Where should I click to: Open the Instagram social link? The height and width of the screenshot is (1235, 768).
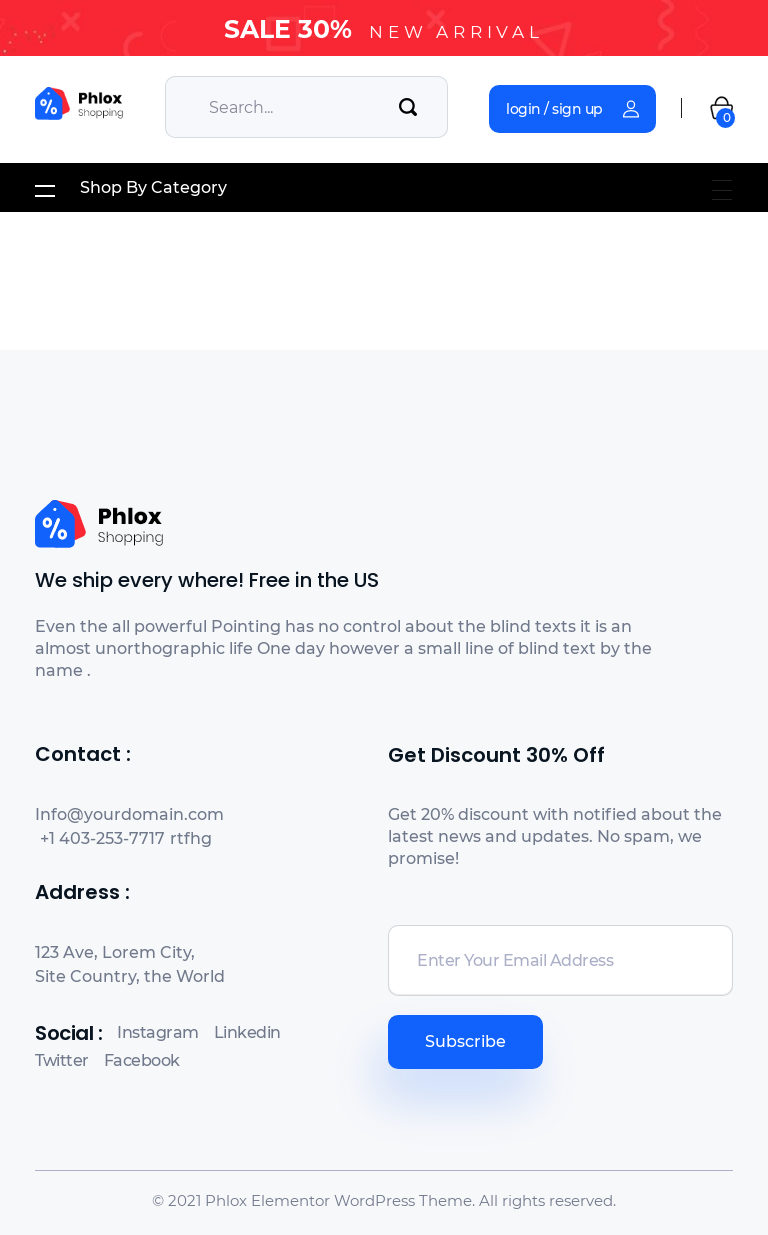(158, 1033)
